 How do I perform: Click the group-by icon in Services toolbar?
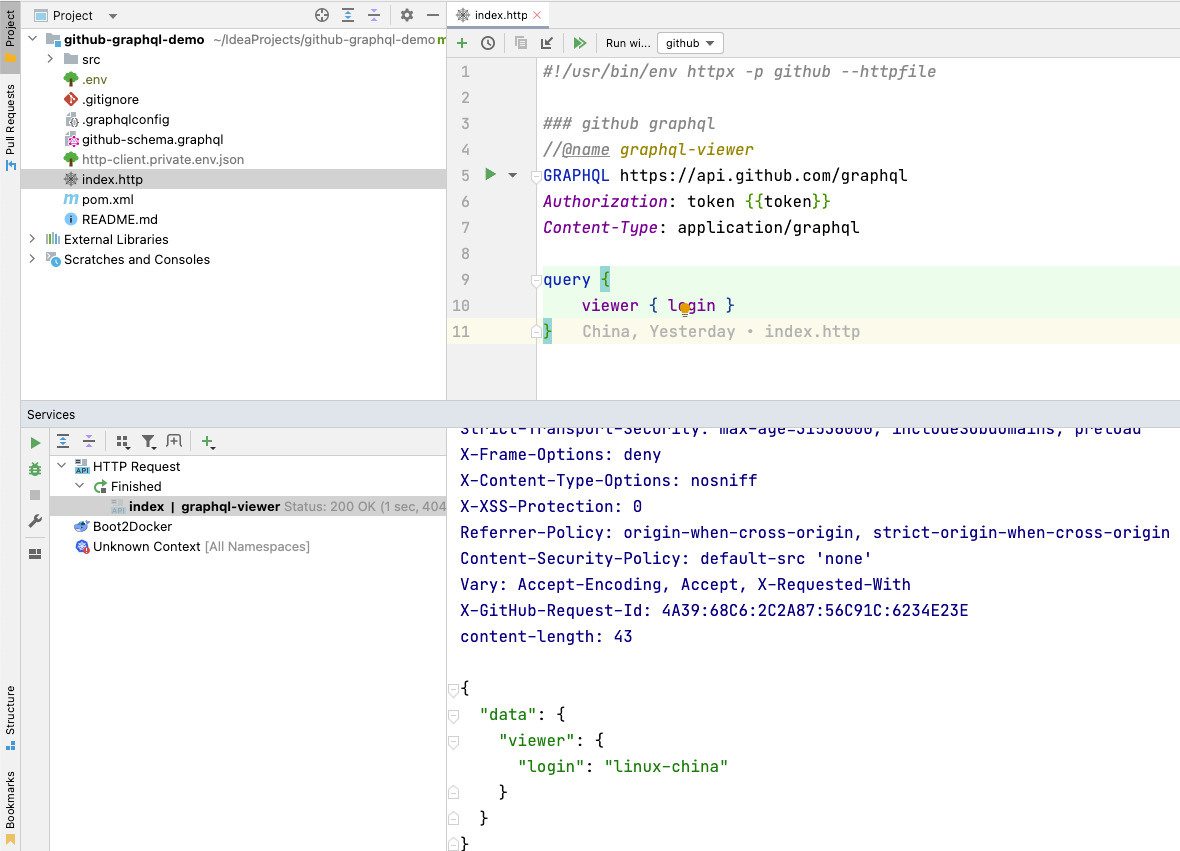point(121,441)
